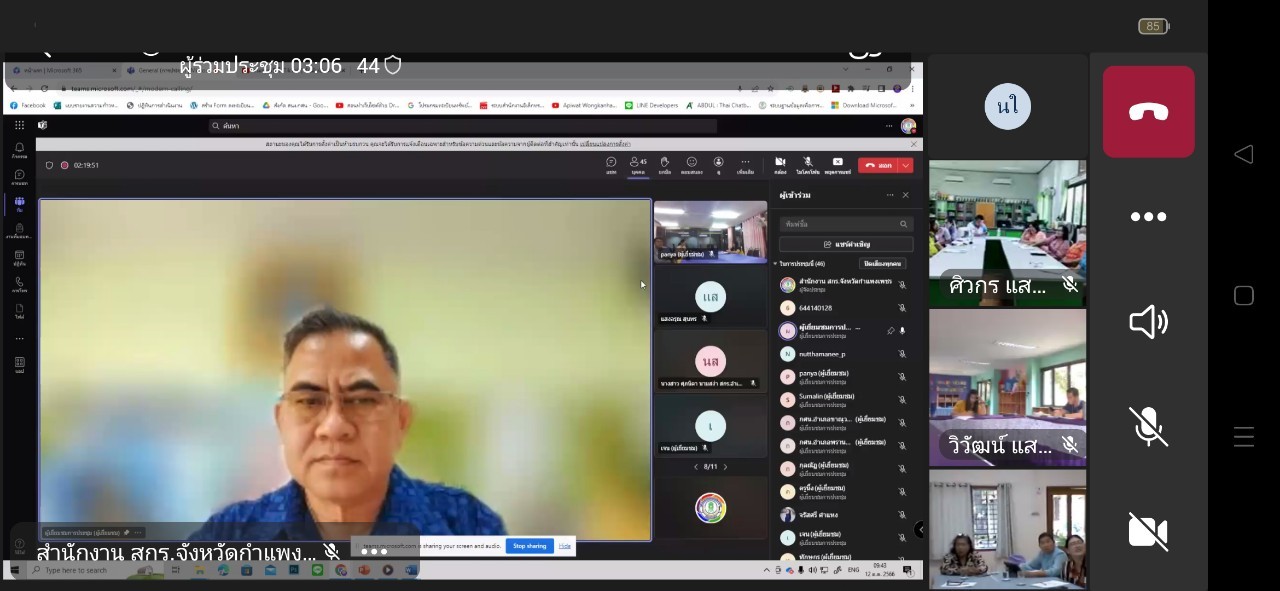Open the Activity bell in Teams sidebar
Viewport: 1280px width, 591px height.
tap(19, 150)
